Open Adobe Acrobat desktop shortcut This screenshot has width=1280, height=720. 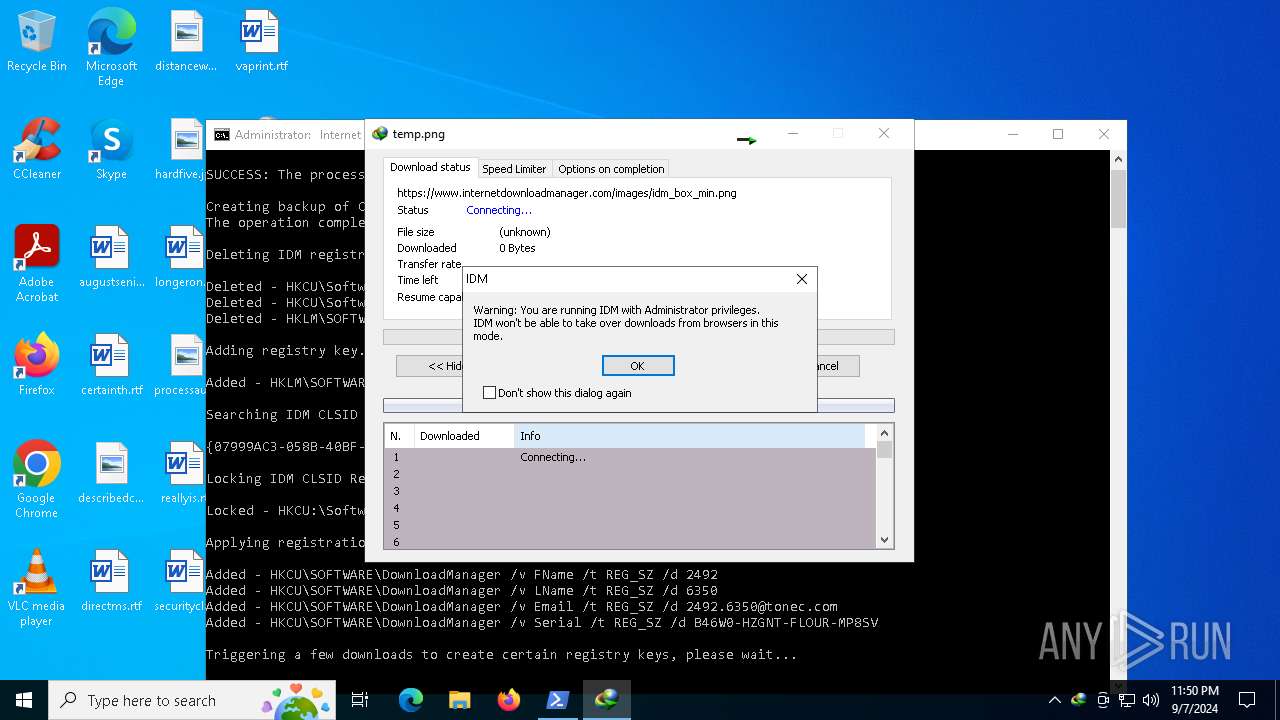point(37,264)
